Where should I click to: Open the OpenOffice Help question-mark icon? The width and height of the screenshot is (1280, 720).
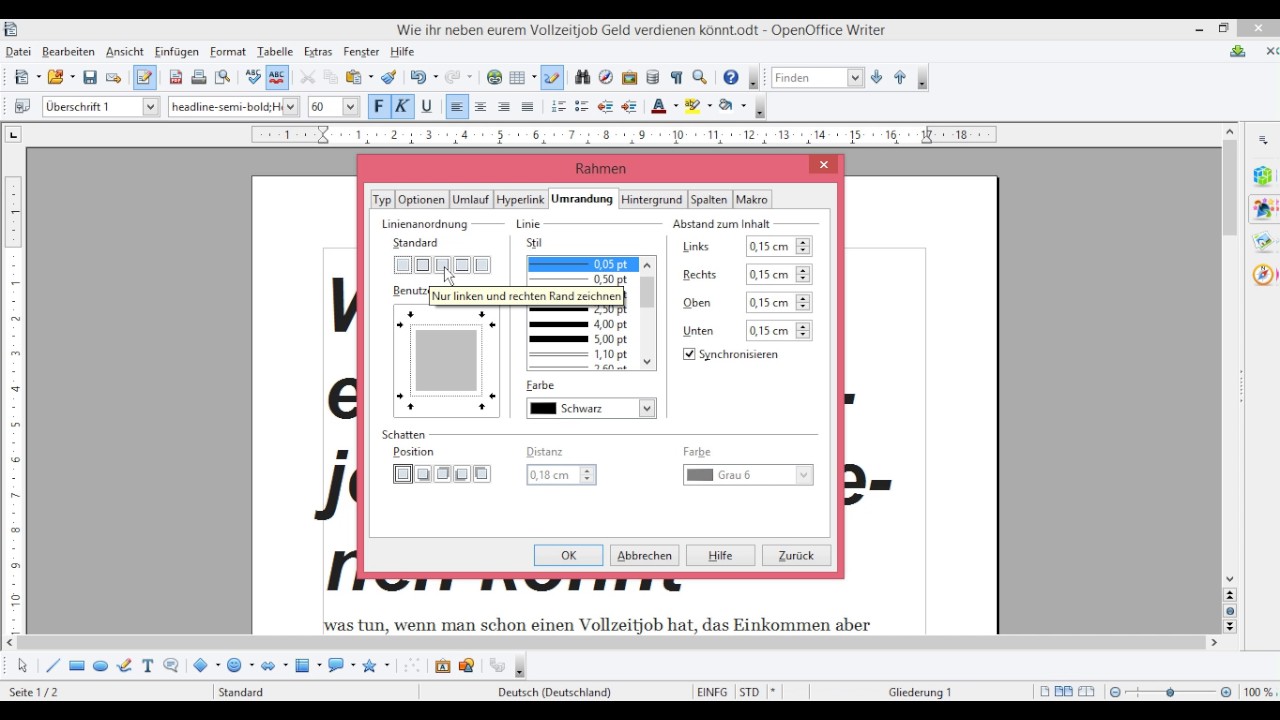(731, 77)
